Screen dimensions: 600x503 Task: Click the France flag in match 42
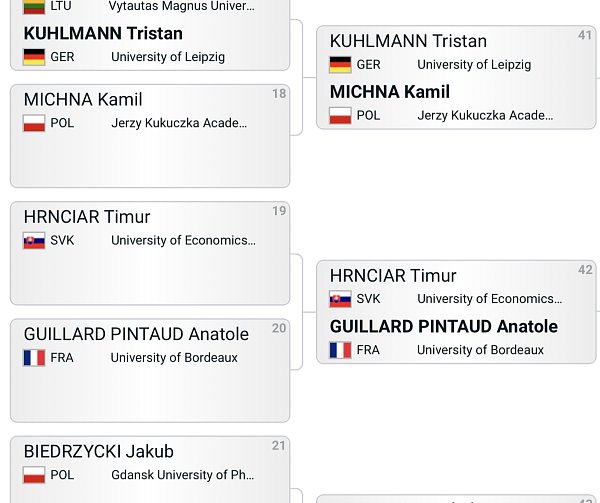pos(340,350)
